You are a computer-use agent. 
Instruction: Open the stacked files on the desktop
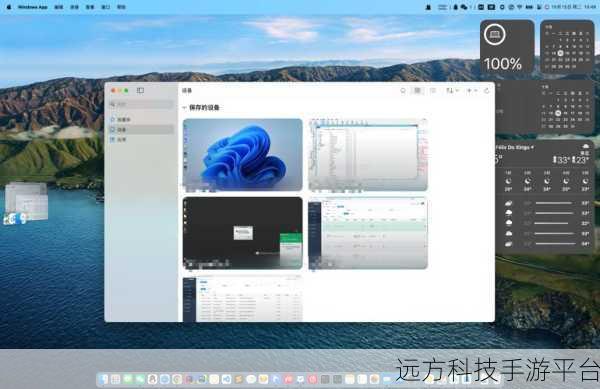[26, 203]
